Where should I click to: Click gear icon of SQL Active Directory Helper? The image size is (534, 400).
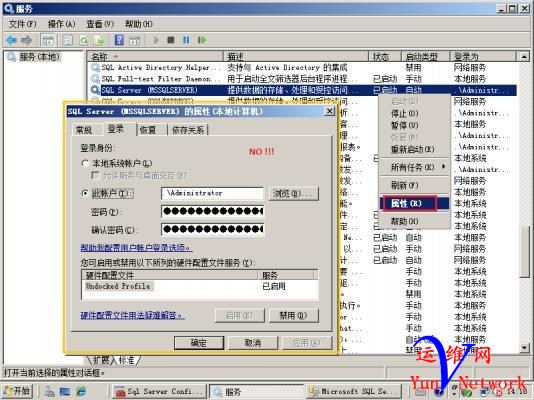point(95,67)
